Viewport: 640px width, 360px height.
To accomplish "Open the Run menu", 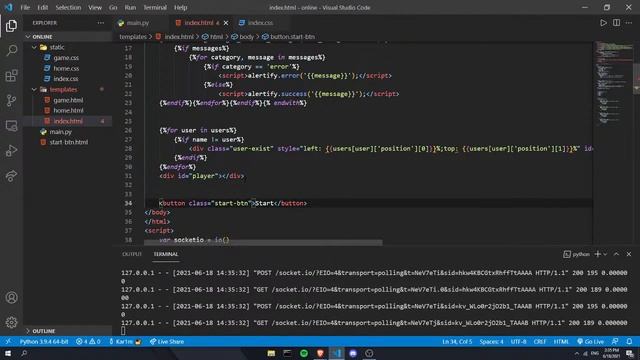I will pyautogui.click(x=130, y=7).
